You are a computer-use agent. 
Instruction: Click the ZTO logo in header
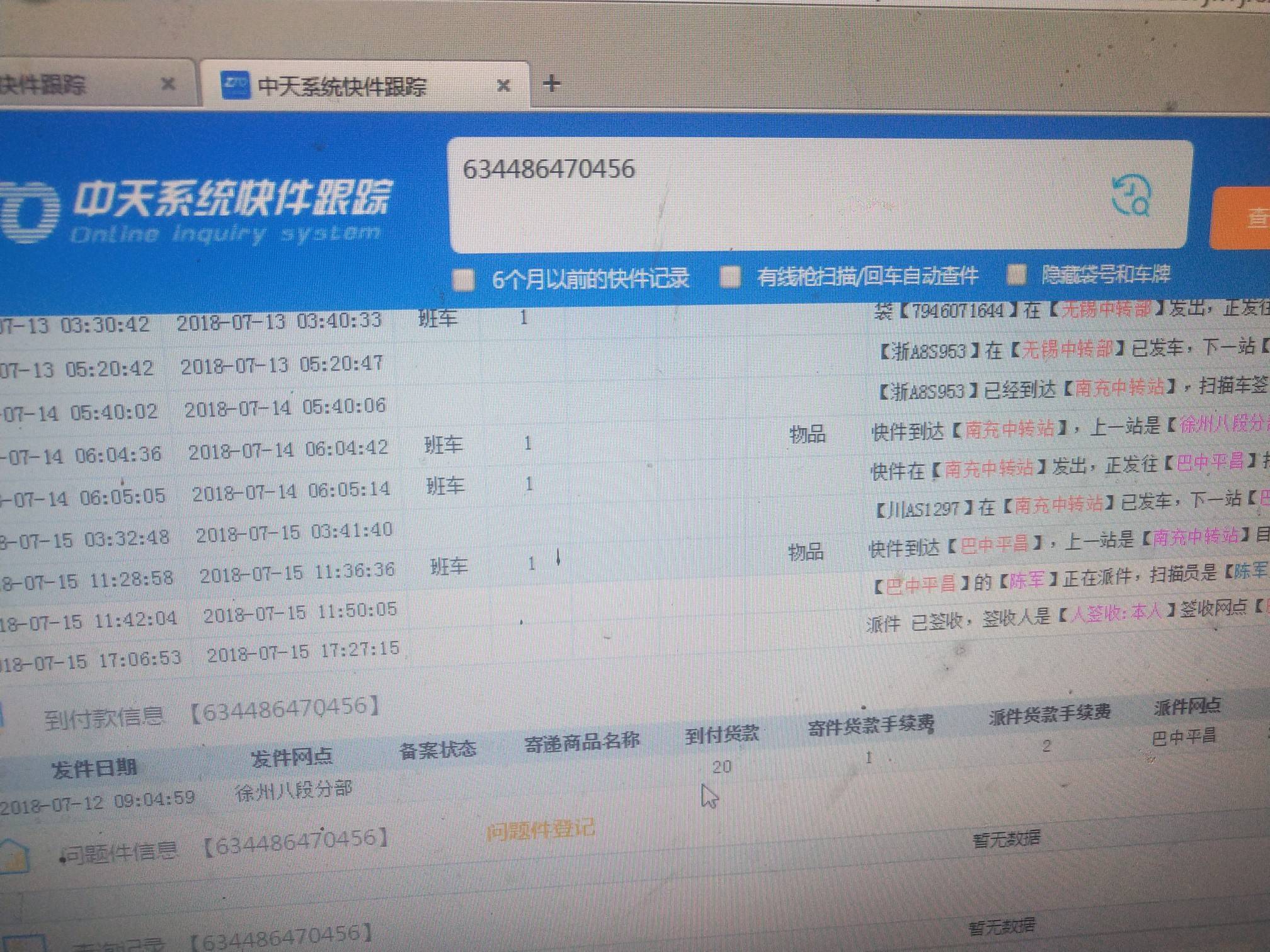point(28,213)
